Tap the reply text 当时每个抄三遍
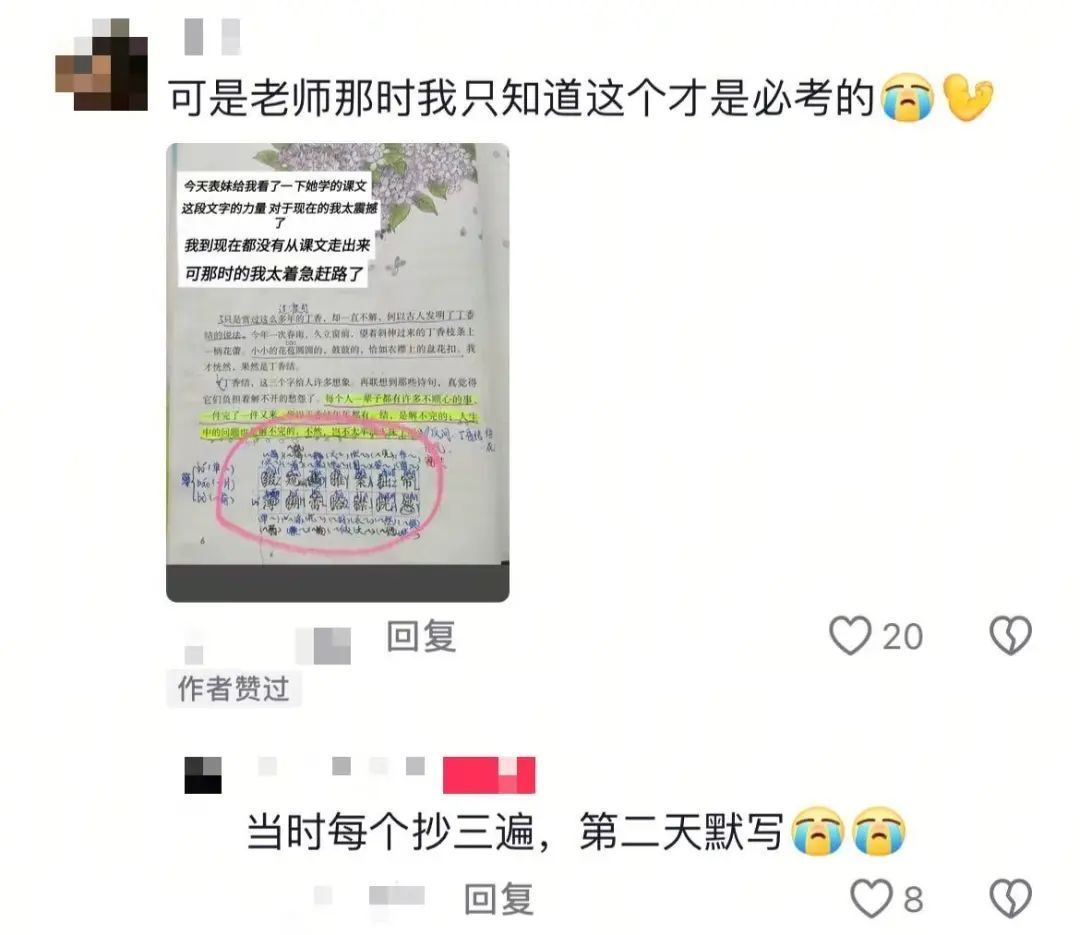 point(391,832)
